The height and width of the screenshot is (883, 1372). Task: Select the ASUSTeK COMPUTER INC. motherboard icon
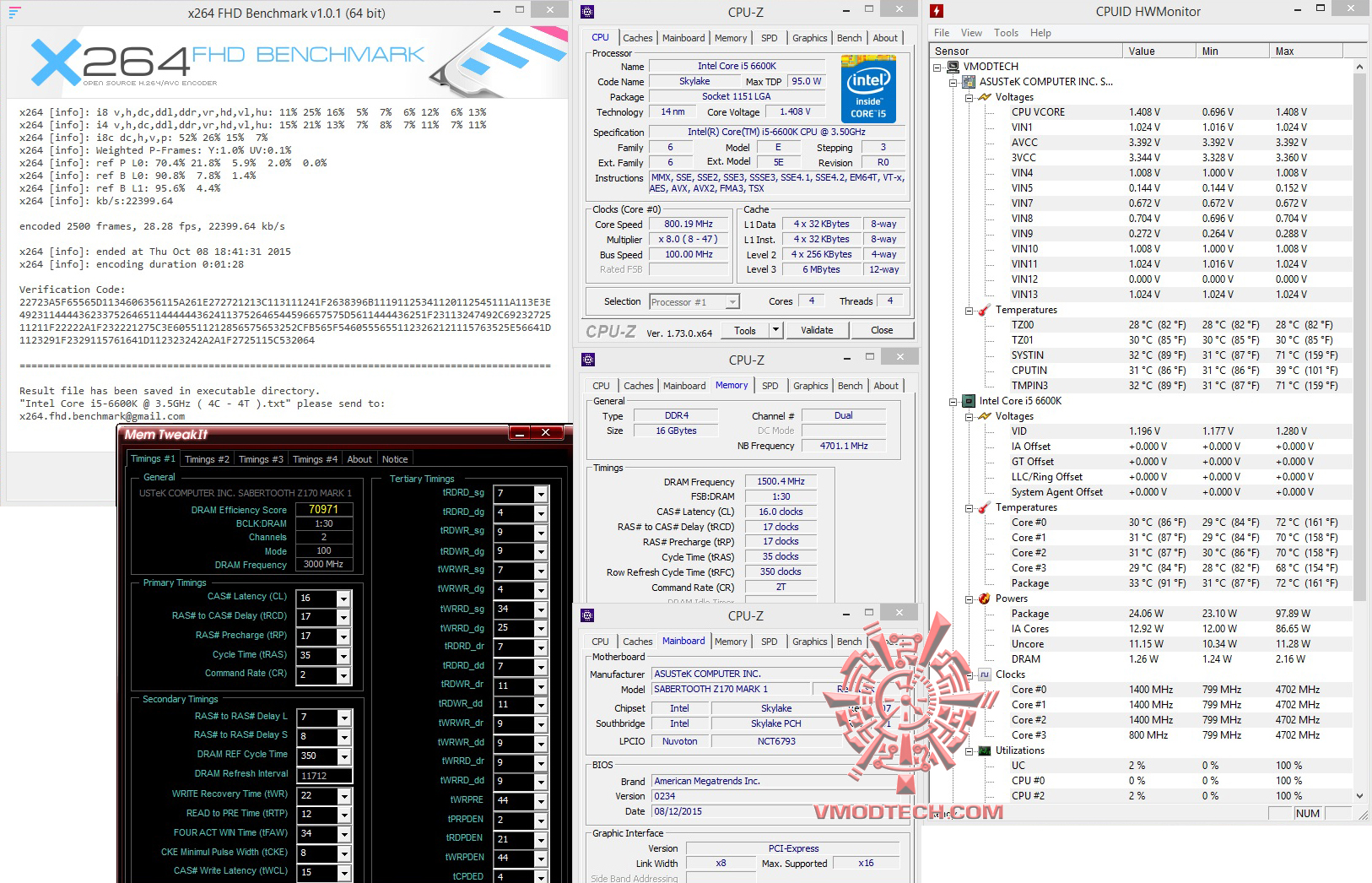tap(969, 82)
